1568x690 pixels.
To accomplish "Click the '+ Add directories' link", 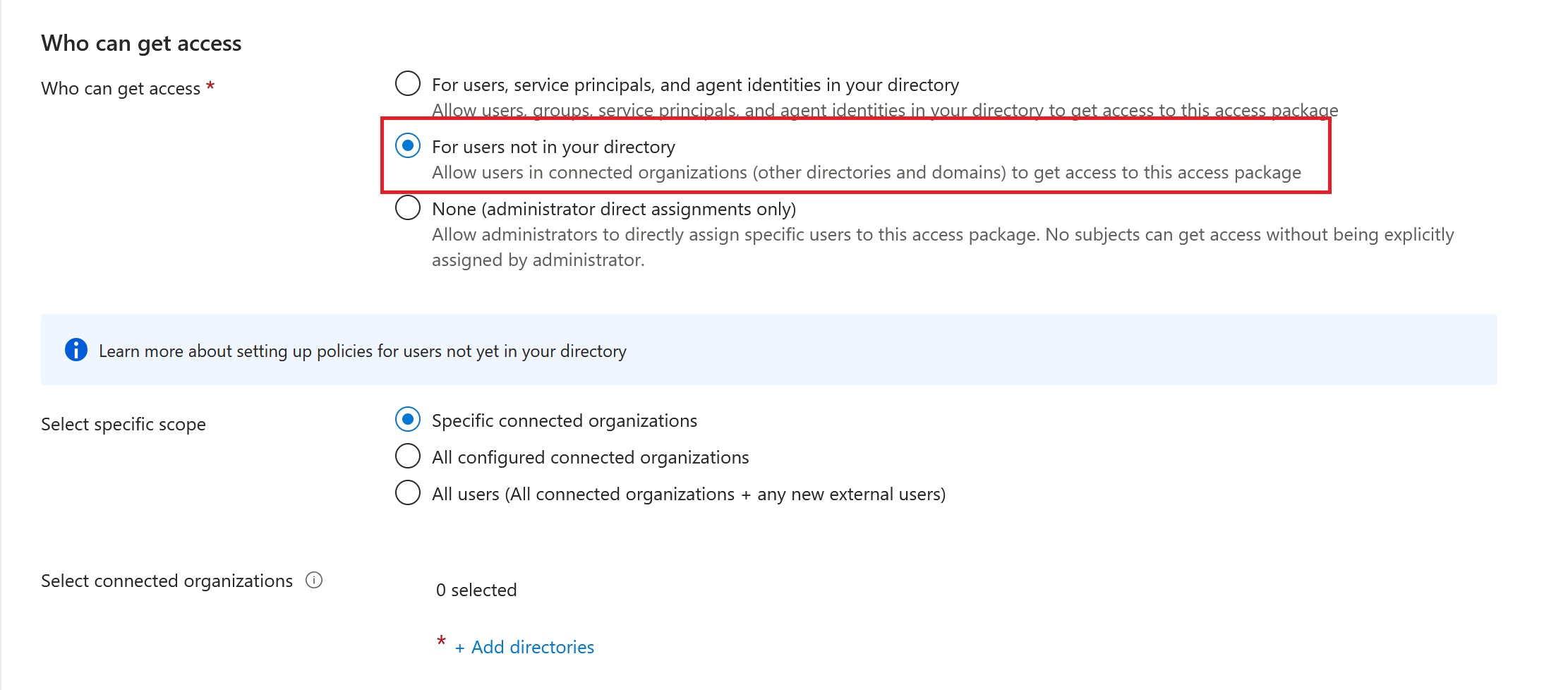I will 524,647.
